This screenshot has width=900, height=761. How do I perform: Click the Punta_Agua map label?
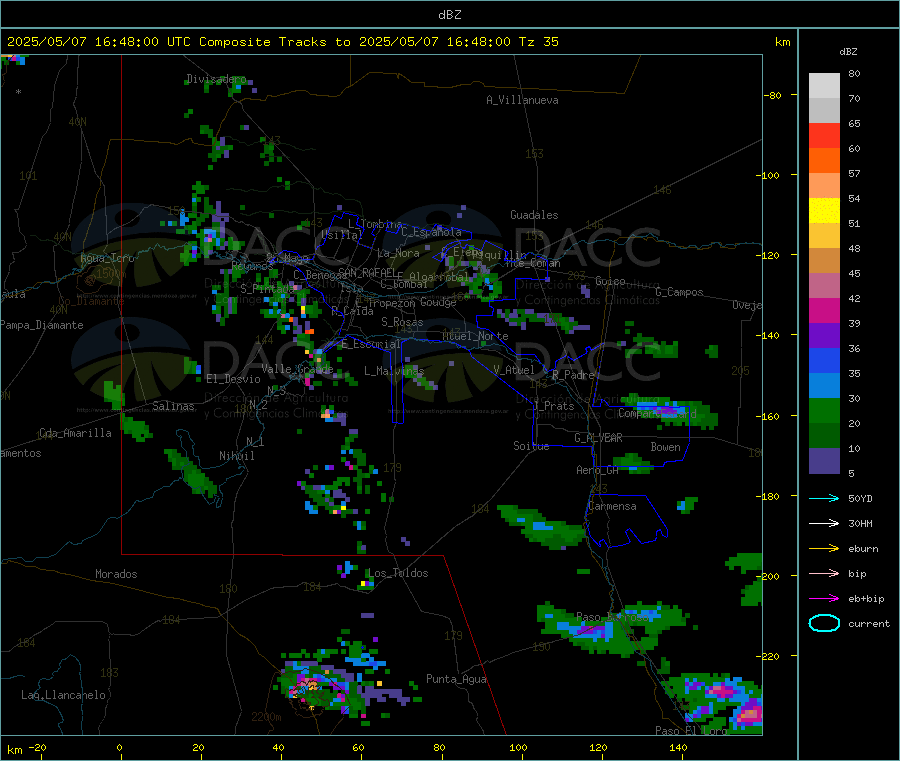456,680
